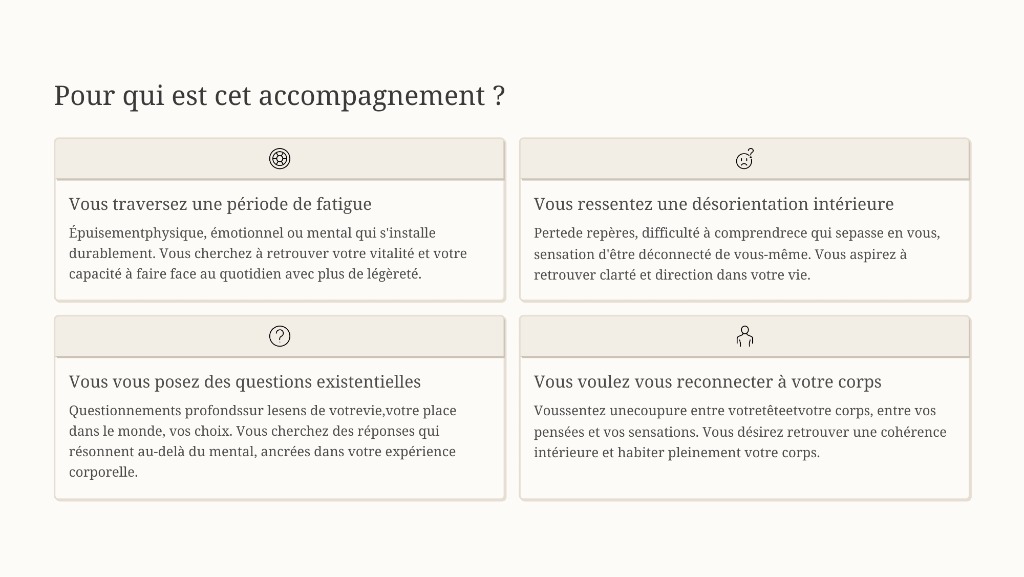Select heading 'Vous vous posez des questions existentielles'
Screen dimensions: 1024x577
[x=245, y=382]
